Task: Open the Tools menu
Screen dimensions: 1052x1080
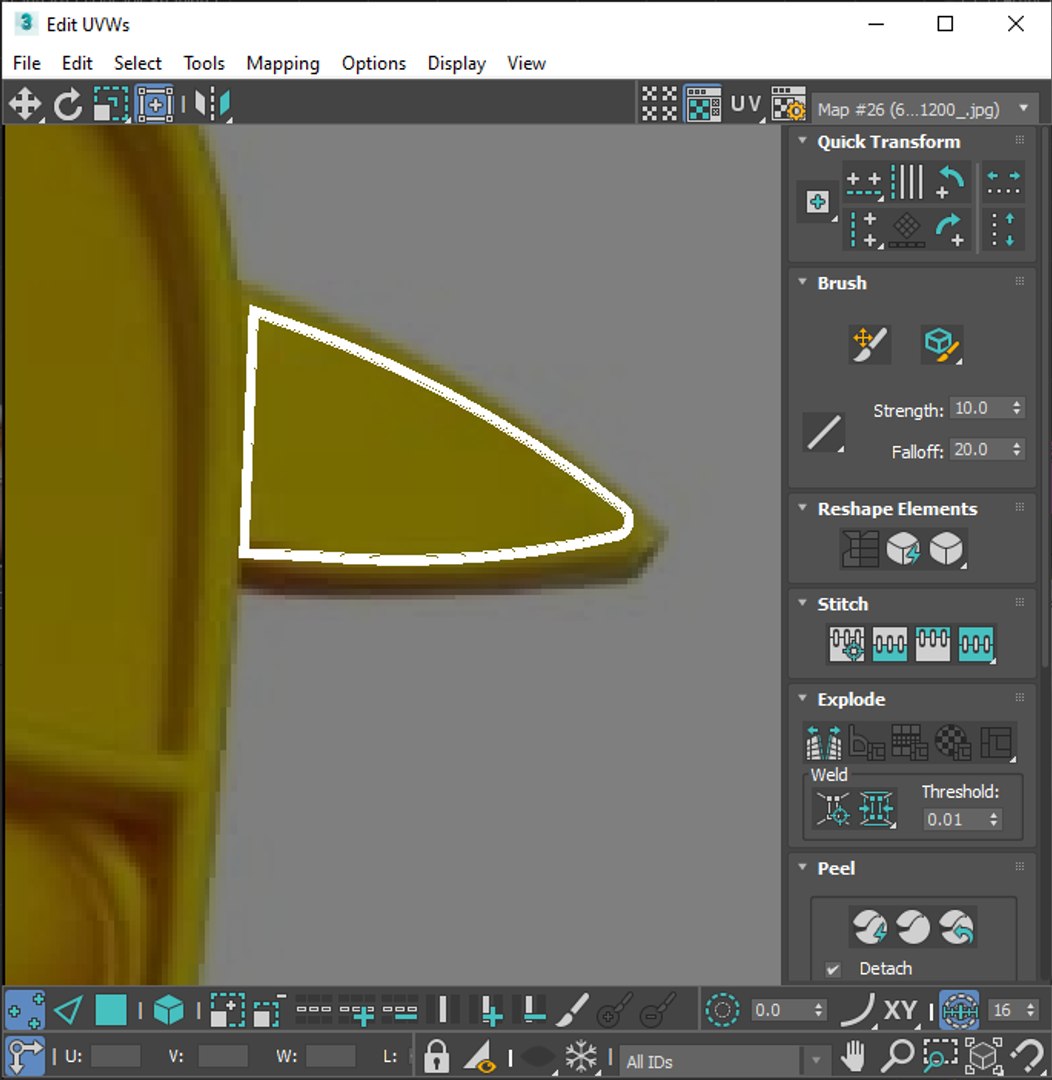Action: 204,63
